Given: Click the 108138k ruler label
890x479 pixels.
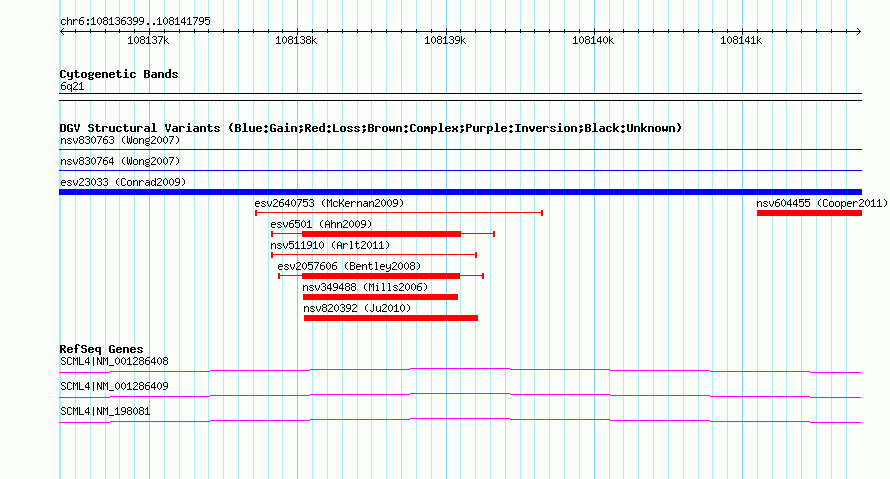Looking at the screenshot, I should [296, 40].
